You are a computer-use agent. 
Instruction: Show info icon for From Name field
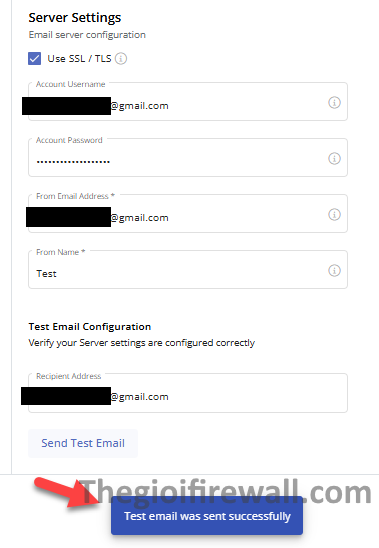pos(334,270)
